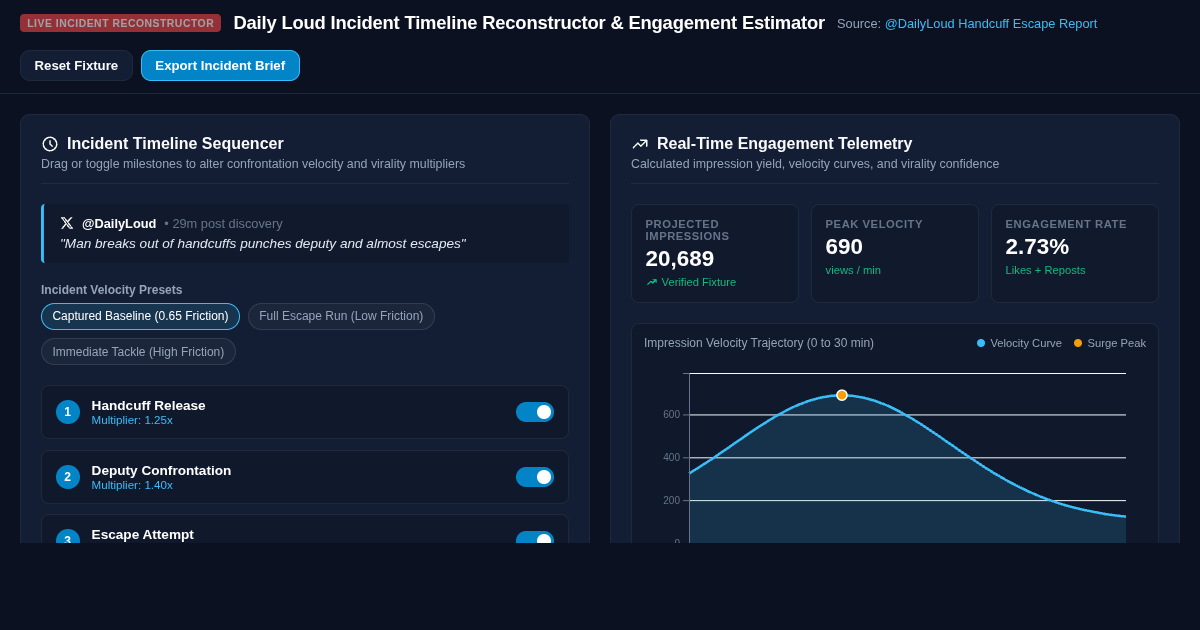Click the Escape Attempt milestone title
1200x630 pixels.
[143, 534]
